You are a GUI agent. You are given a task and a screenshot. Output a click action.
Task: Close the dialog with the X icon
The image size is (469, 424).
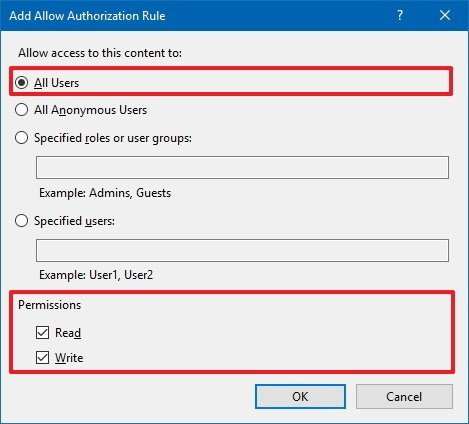point(445,15)
